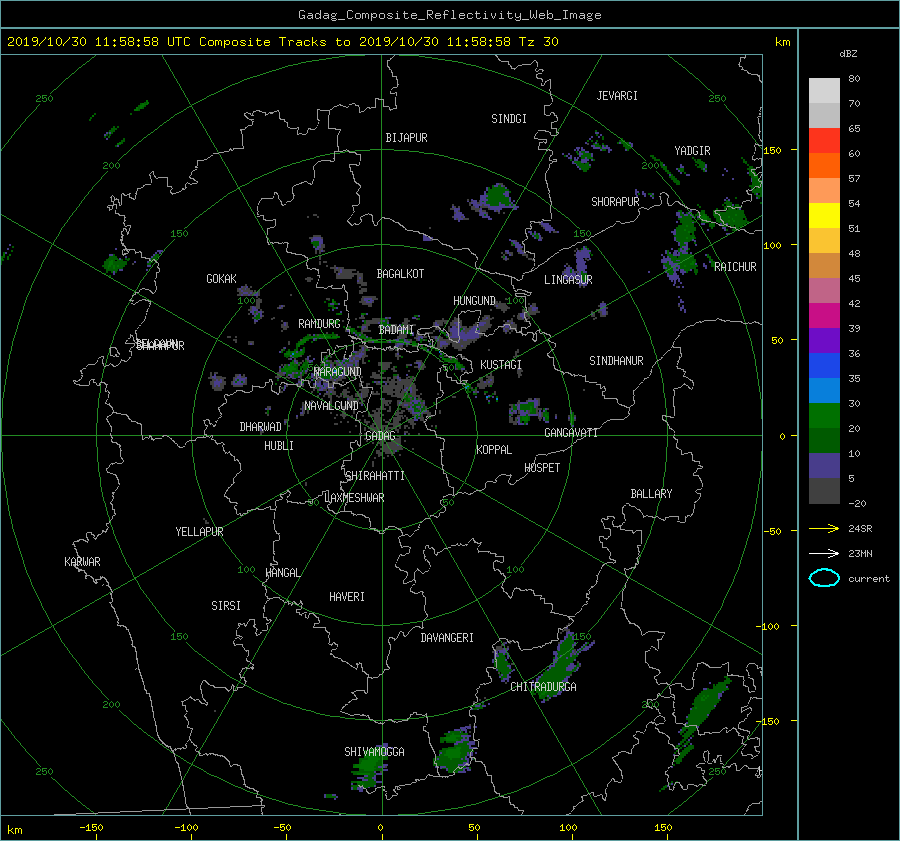Screen dimensions: 900x841
Task: Click the 80 value on the dBZ scale
Action: tap(854, 79)
